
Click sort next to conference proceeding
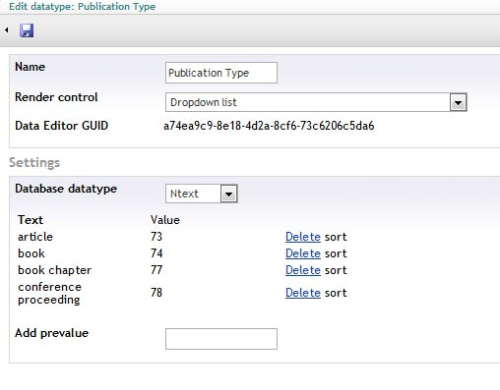click(336, 293)
